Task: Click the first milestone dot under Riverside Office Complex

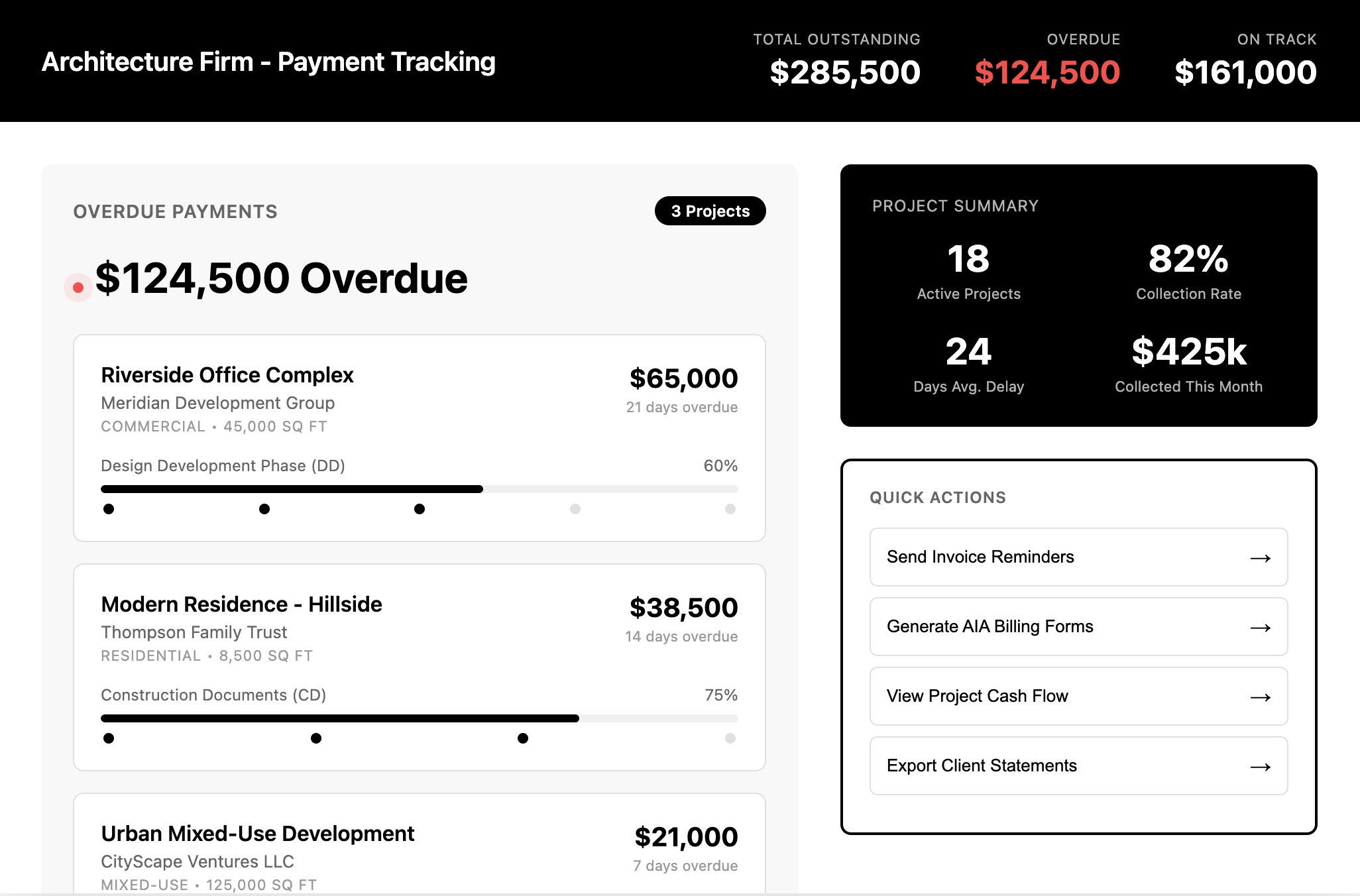Action: pyautogui.click(x=109, y=509)
